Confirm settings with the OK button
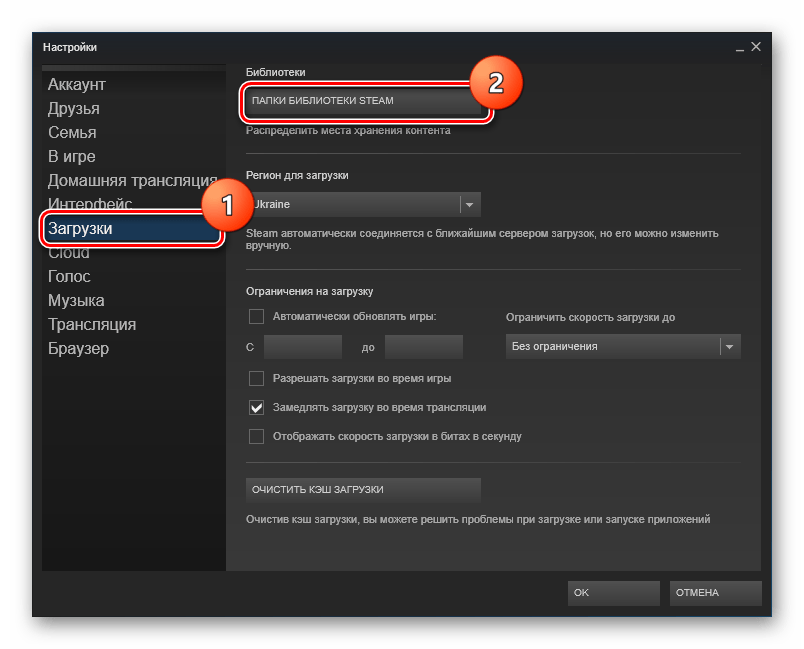This screenshot has height=649, width=804. pyautogui.click(x=613, y=593)
